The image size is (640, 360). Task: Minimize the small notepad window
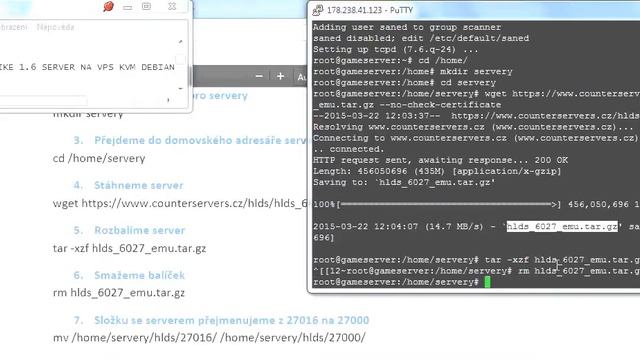128,7
